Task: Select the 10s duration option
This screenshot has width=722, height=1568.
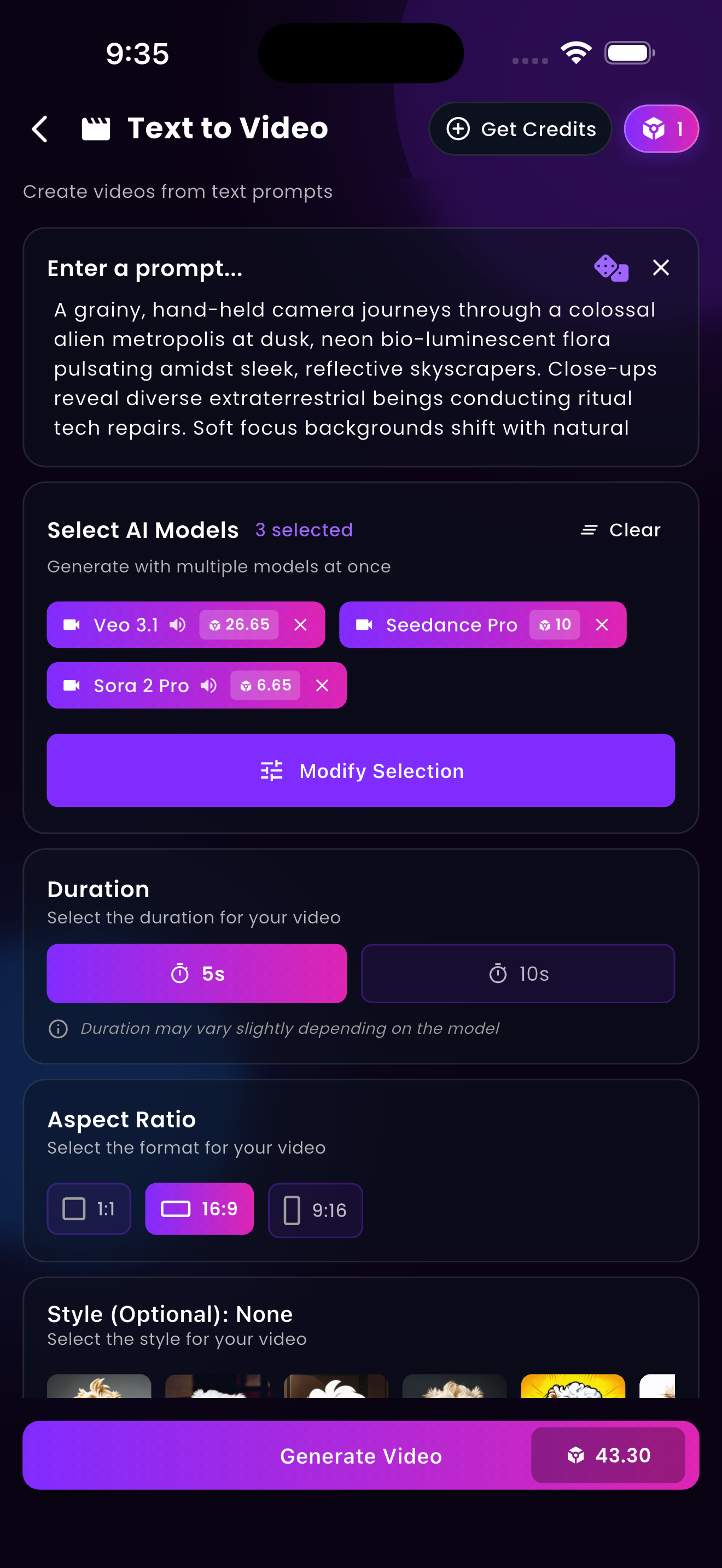Action: point(517,973)
